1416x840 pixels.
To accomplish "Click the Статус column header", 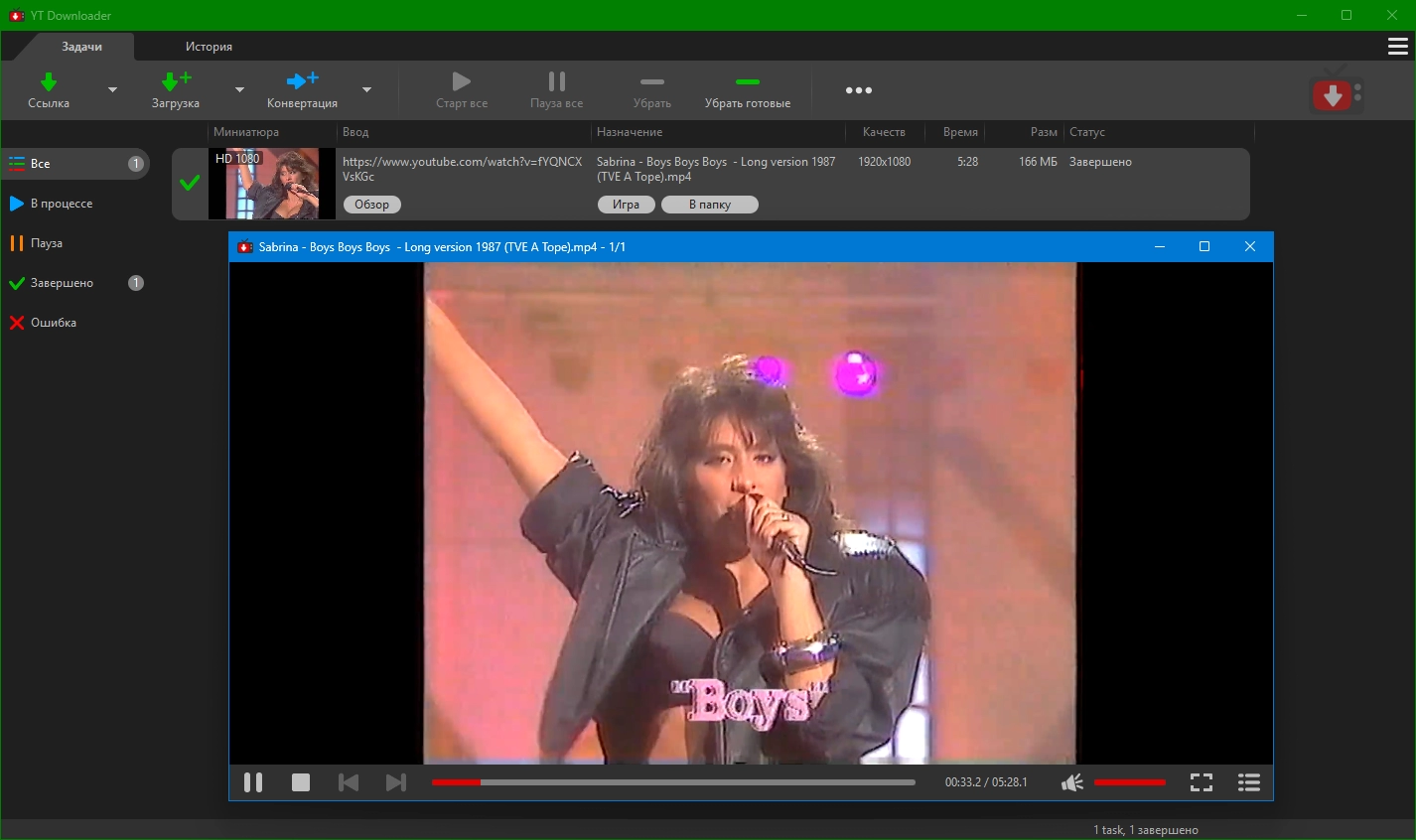I will (1087, 132).
